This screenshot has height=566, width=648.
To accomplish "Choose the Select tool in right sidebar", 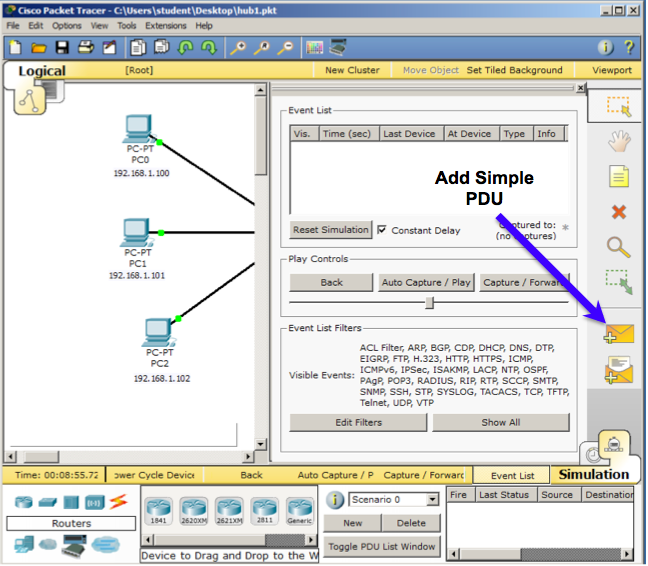I will click(x=619, y=106).
